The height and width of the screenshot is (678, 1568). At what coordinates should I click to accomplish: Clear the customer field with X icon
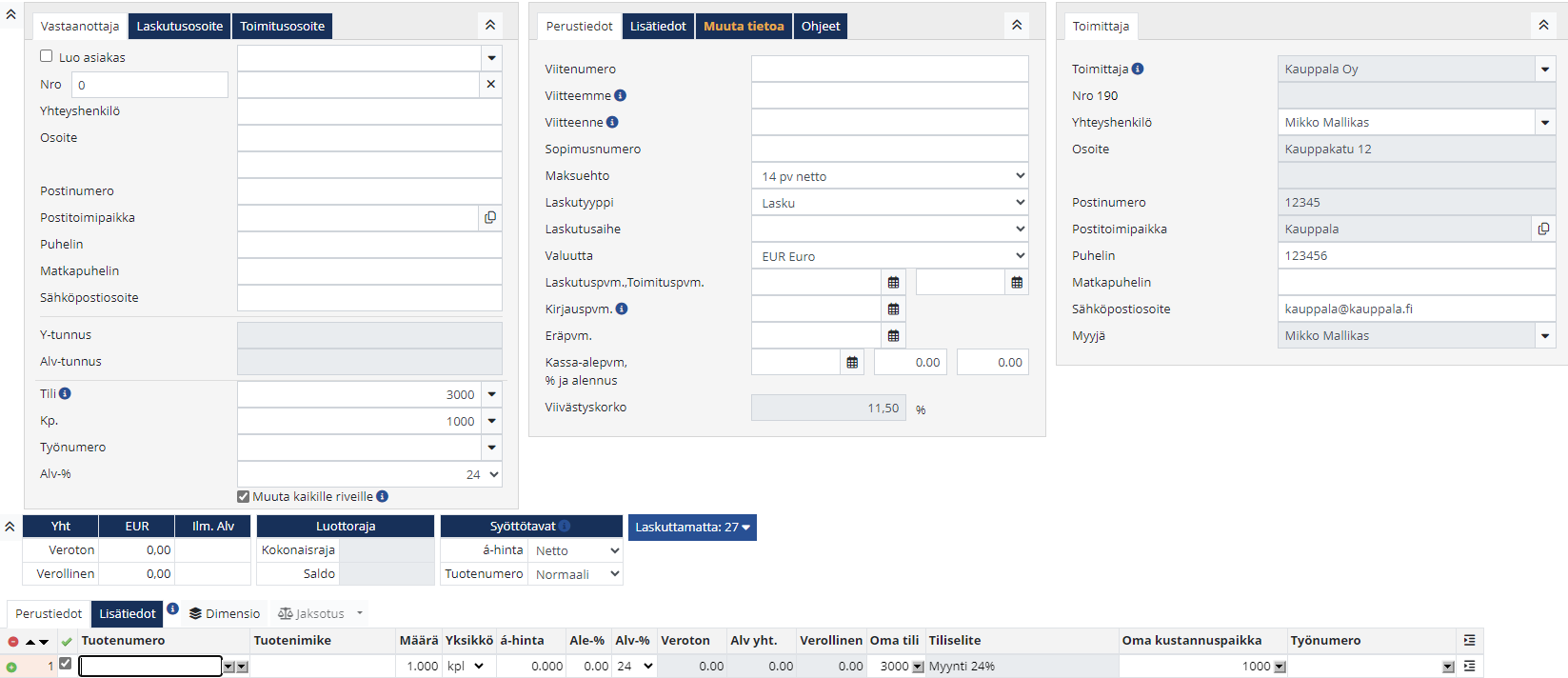[x=491, y=85]
